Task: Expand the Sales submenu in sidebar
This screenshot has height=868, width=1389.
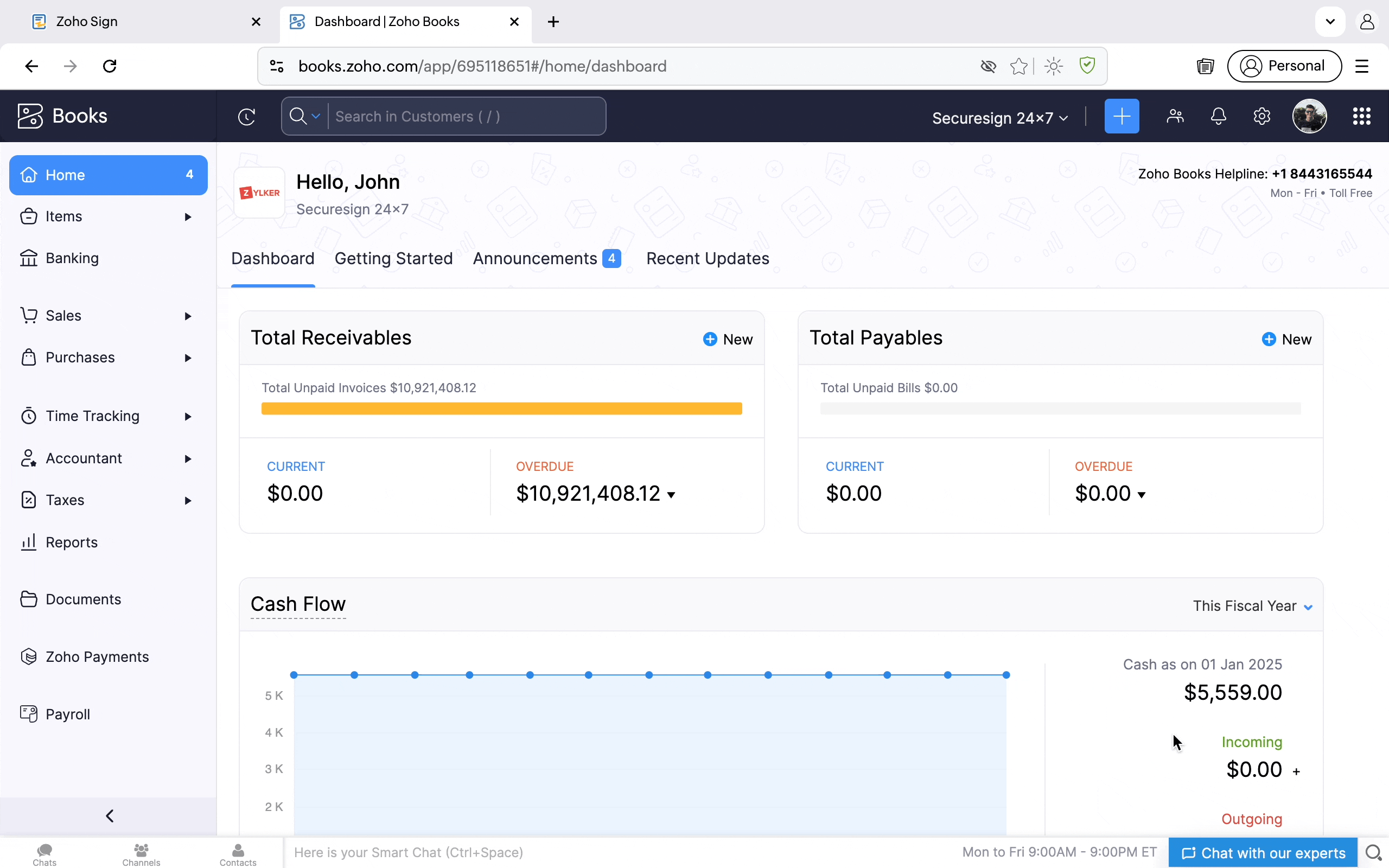Action: coord(188,316)
